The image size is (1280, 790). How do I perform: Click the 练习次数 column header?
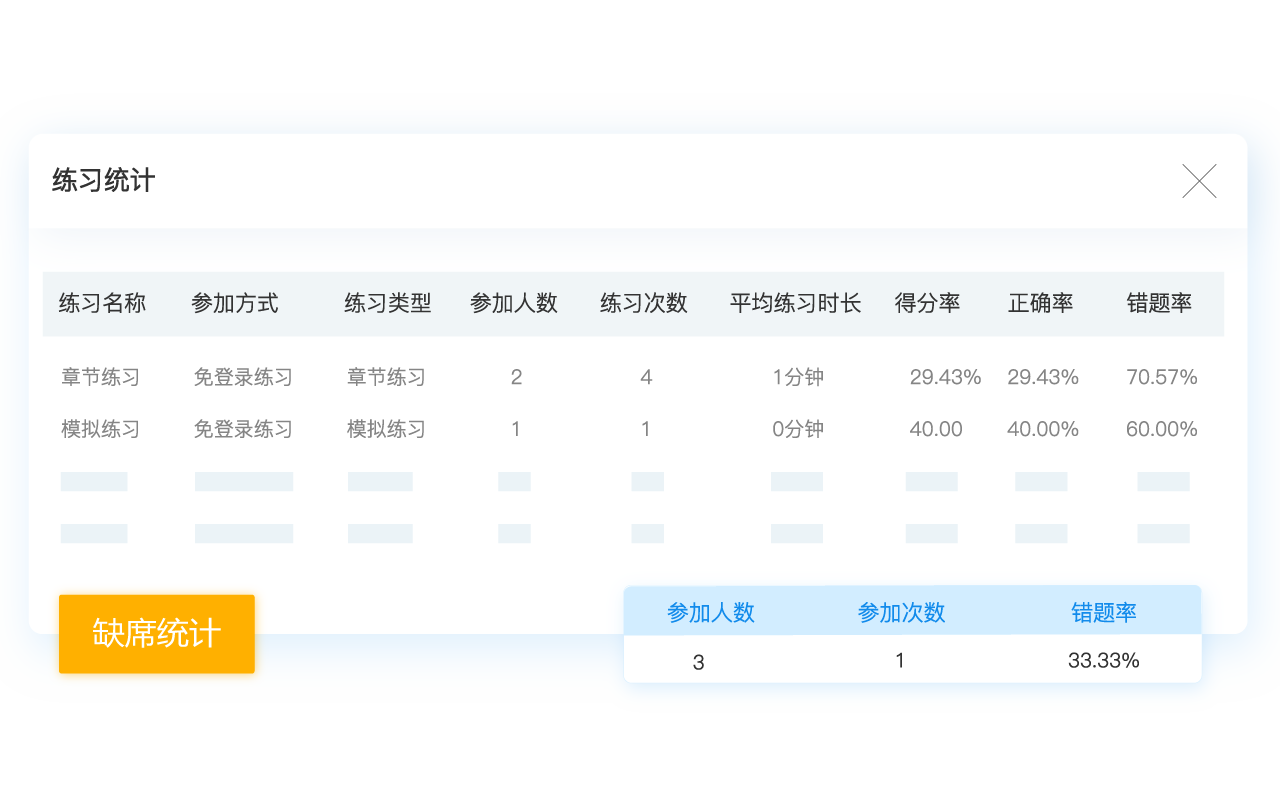644,304
